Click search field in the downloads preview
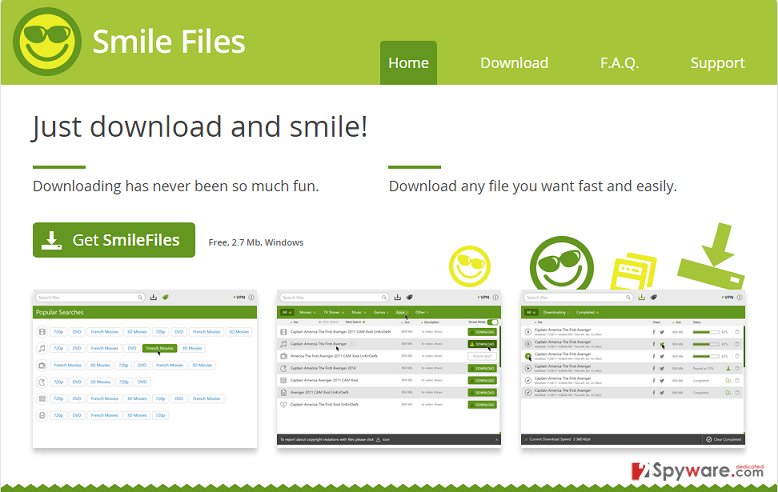Image resolution: width=778 pixels, height=492 pixels. point(578,298)
